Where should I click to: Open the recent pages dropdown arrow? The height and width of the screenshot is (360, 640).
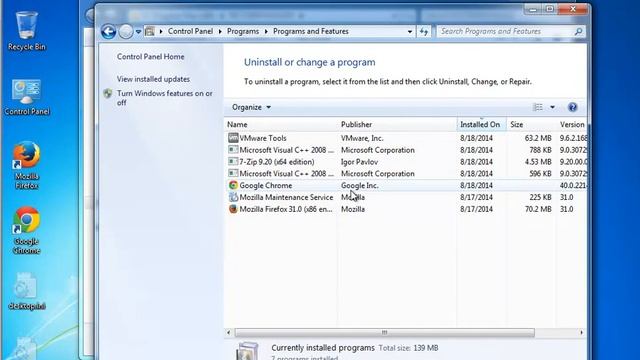point(138,31)
